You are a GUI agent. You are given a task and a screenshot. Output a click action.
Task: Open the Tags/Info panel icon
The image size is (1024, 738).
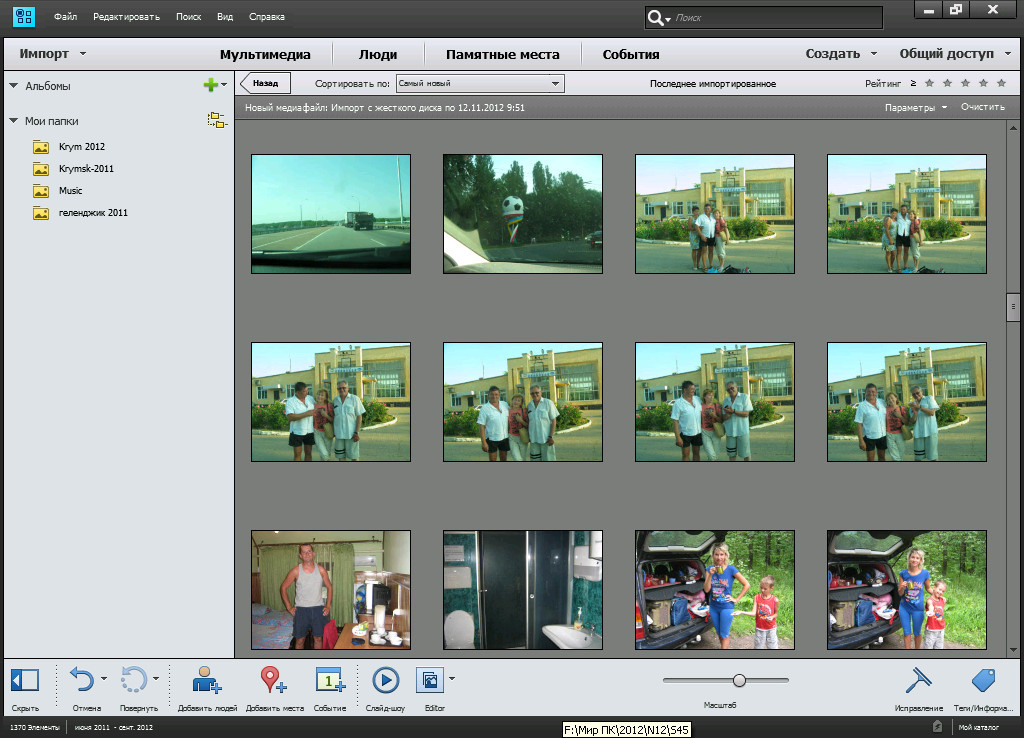982,681
